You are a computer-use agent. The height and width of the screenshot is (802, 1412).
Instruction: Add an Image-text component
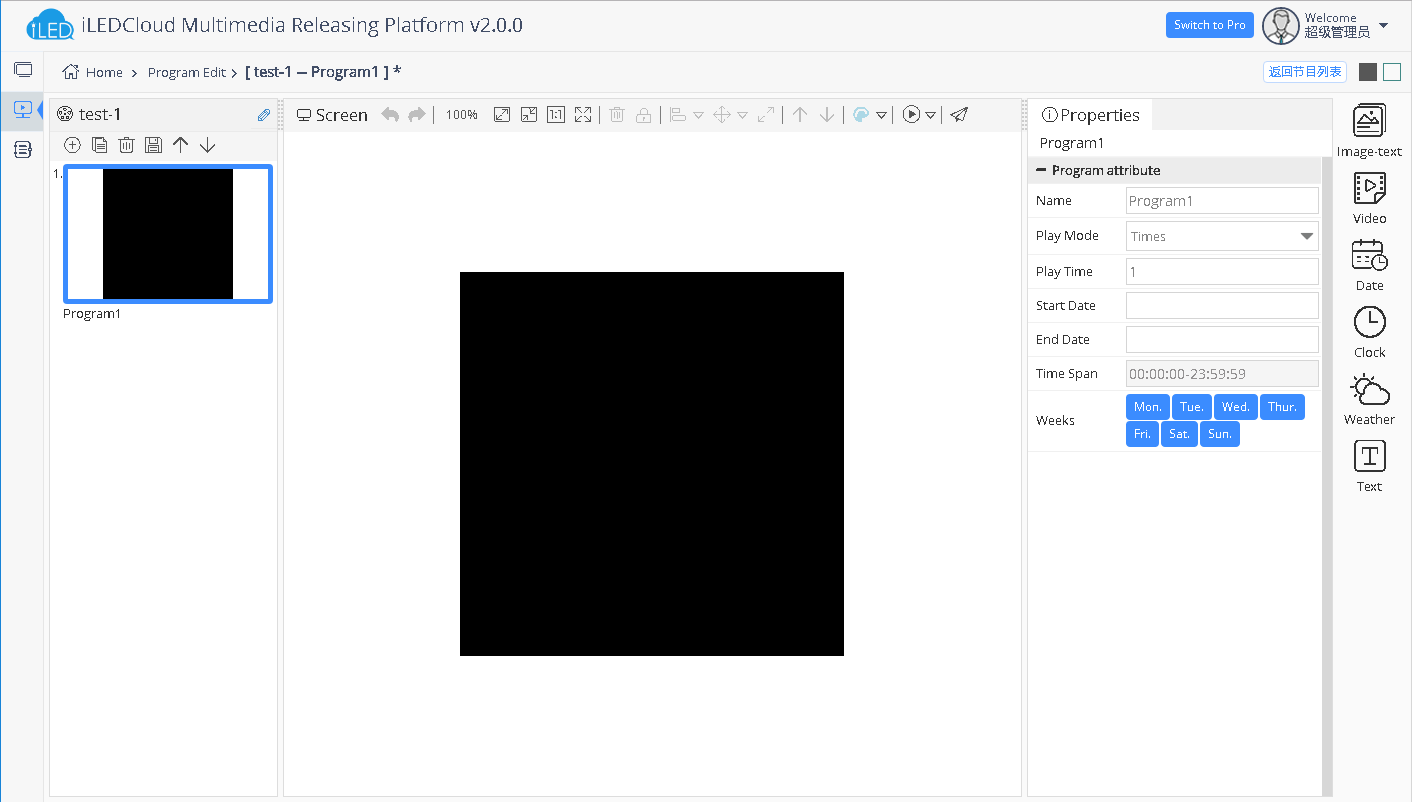1369,131
